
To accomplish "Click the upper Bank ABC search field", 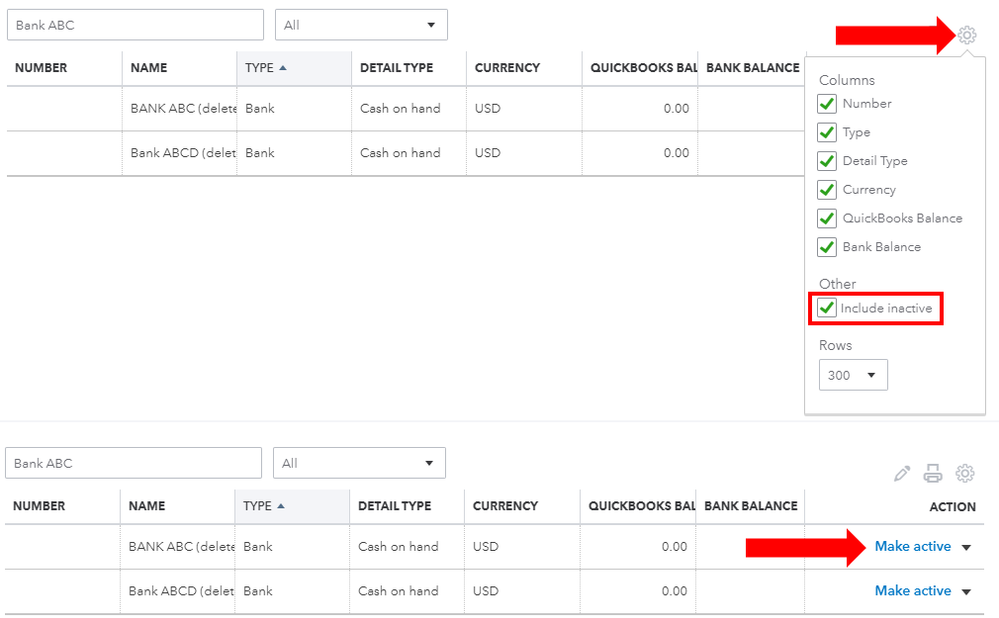I will (x=135, y=25).
